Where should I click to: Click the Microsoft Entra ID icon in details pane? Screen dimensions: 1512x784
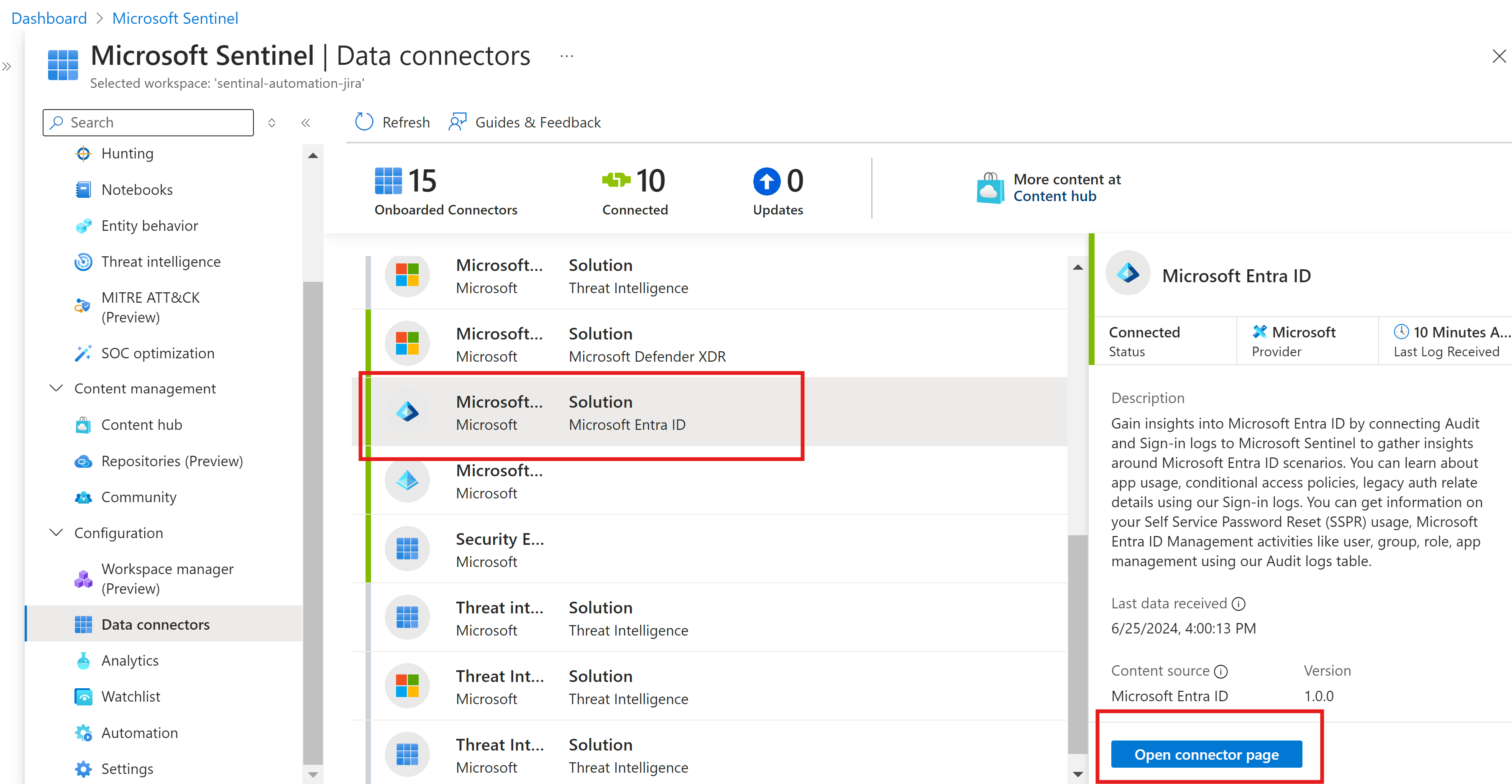(1128, 273)
